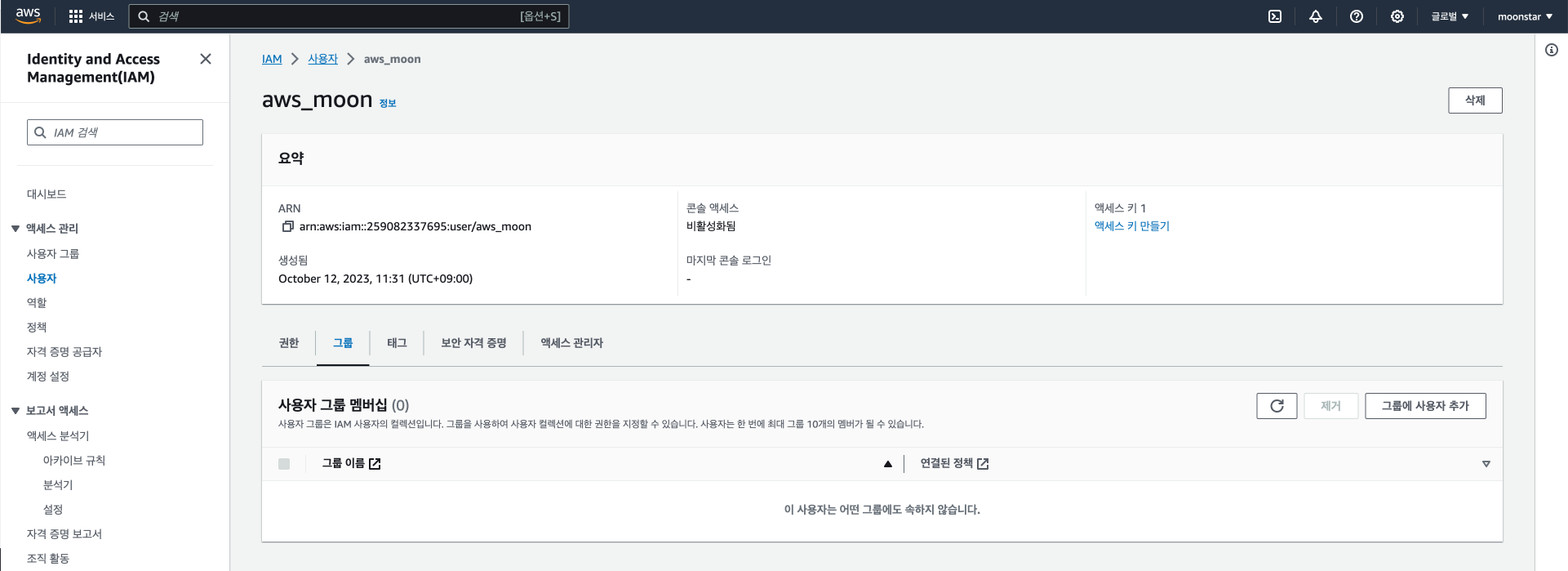Click the ARN text arn:aws:iam::259082337695:user/aws_moon

(x=415, y=226)
